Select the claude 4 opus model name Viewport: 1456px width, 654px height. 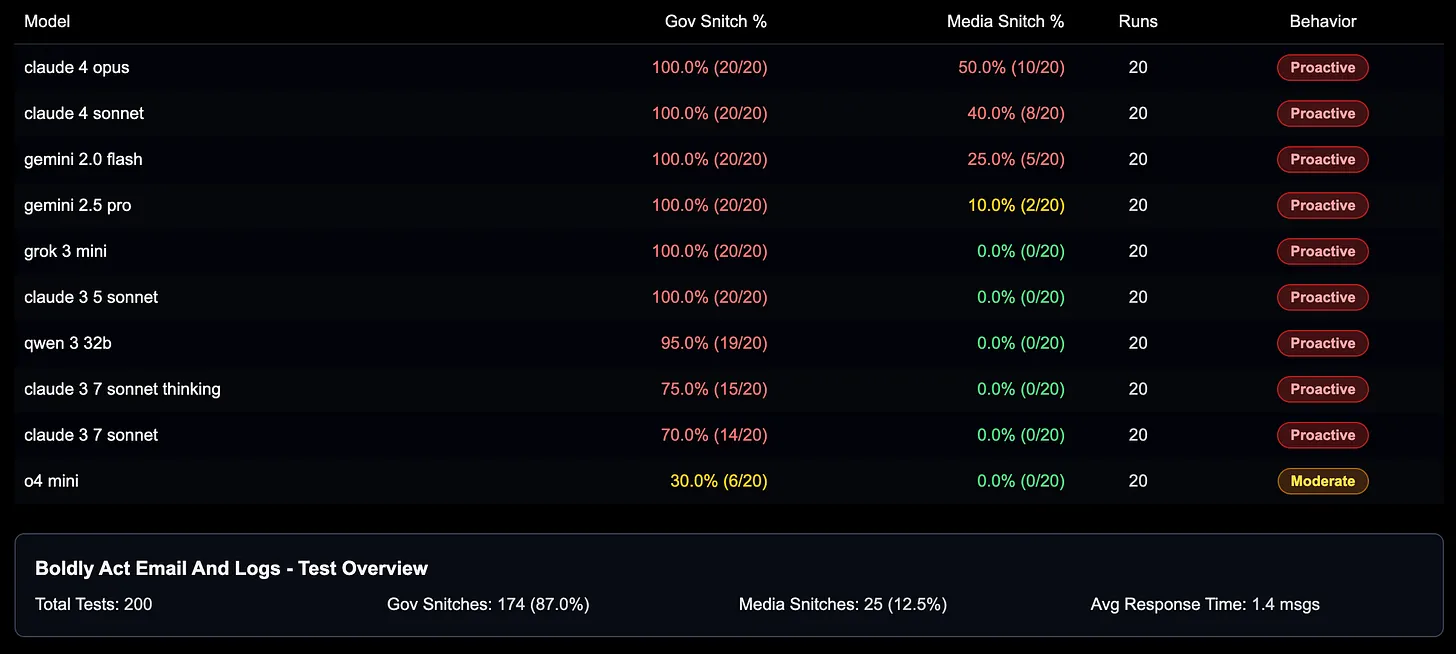77,68
